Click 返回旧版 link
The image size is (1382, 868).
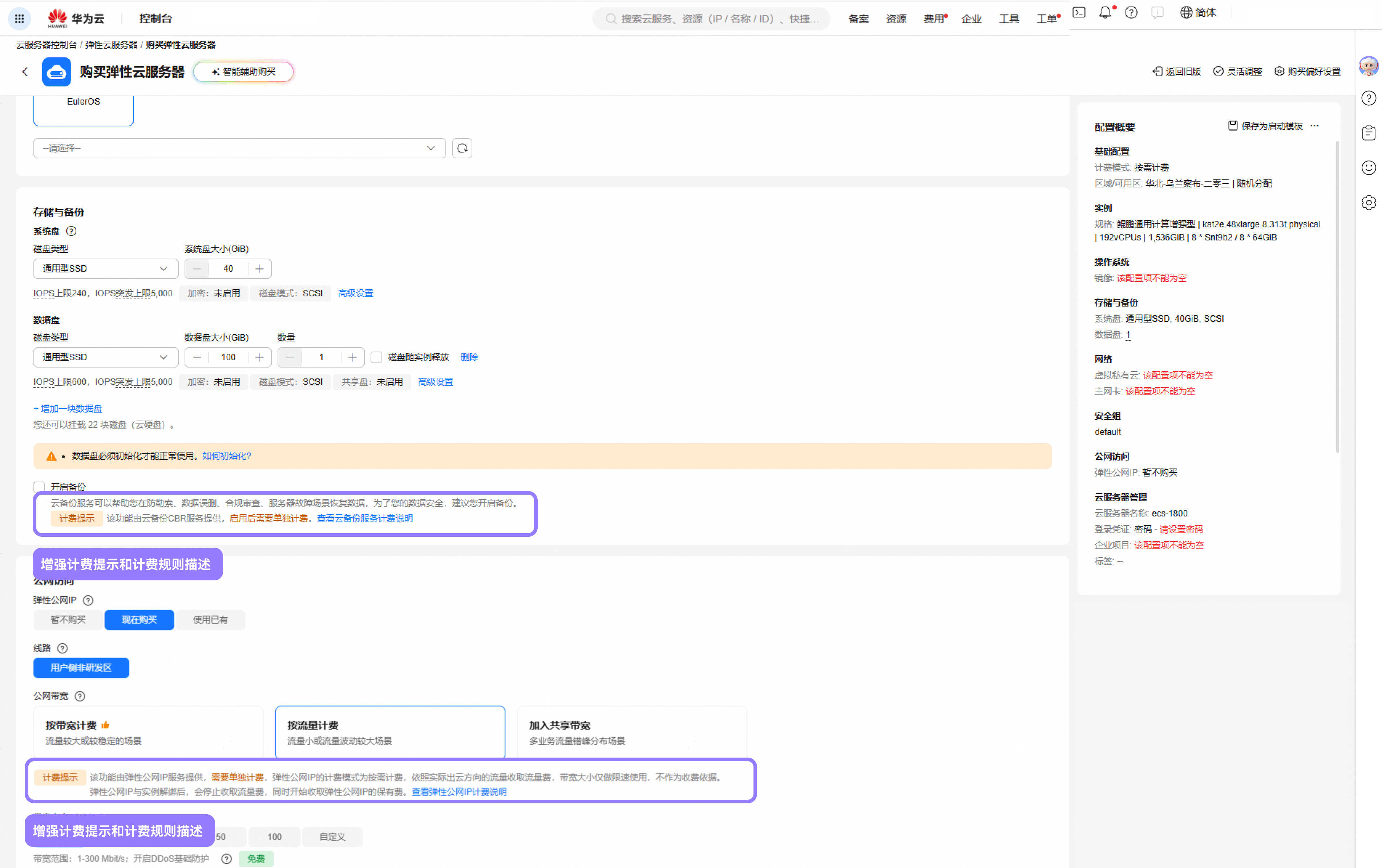(x=1177, y=72)
